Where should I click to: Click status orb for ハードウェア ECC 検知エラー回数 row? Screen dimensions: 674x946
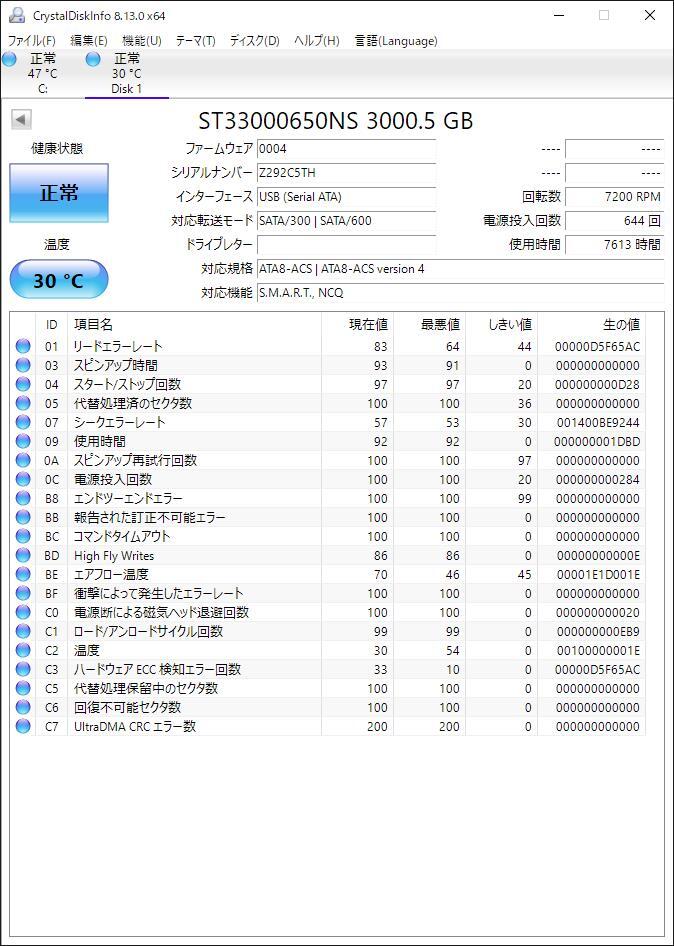[x=23, y=669]
